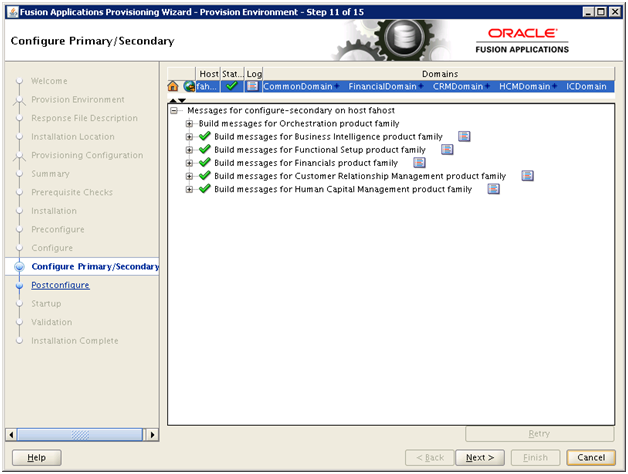Image resolution: width=628 pixels, height=474 pixels.
Task: Collapse Messages for configure-secondary on host fahost
Action: click(x=174, y=111)
